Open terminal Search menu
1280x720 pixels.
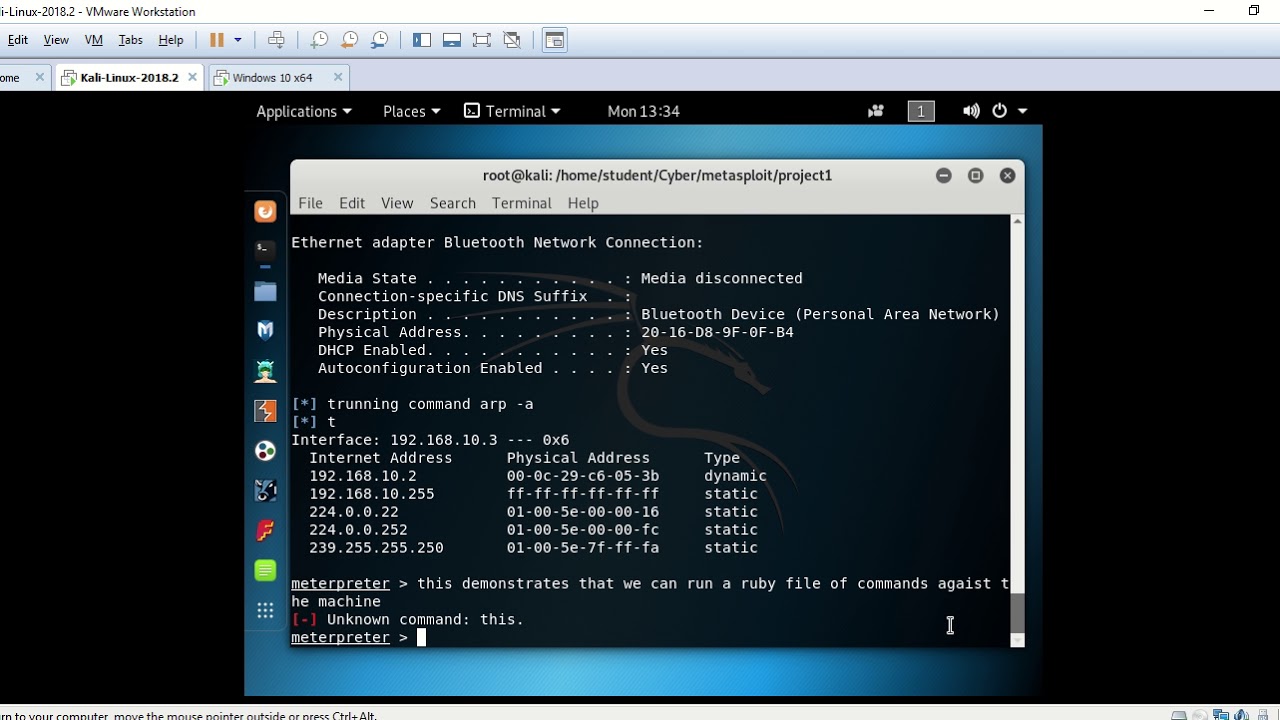(x=453, y=203)
